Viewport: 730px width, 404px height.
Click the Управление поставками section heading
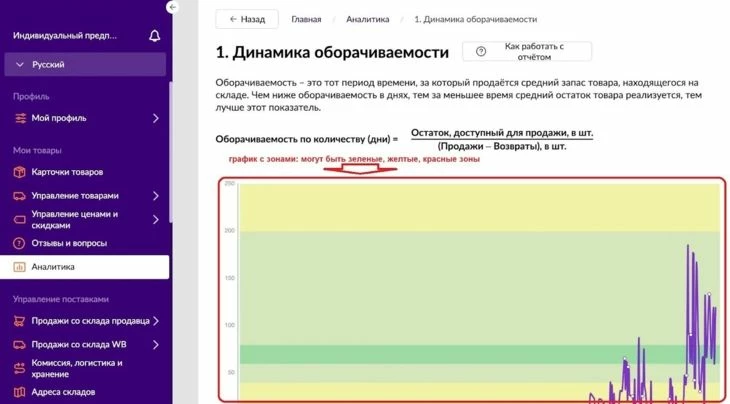click(61, 299)
